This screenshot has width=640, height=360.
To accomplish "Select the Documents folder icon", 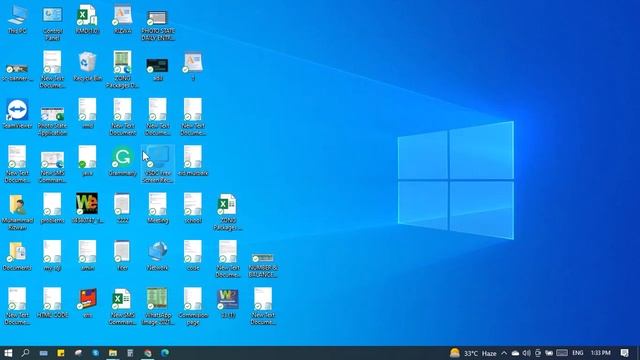I will click(x=17, y=256).
